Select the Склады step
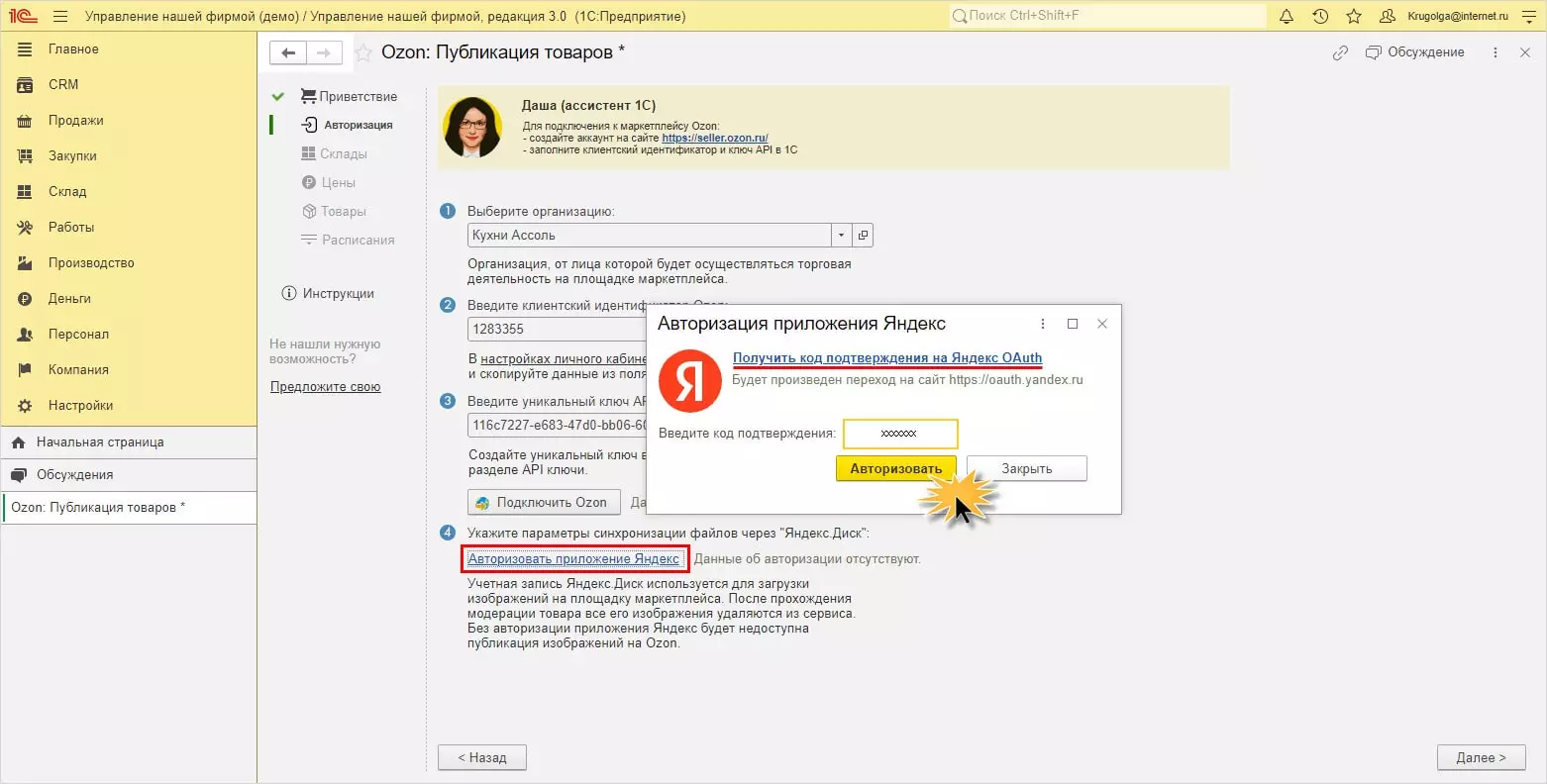 (x=335, y=154)
